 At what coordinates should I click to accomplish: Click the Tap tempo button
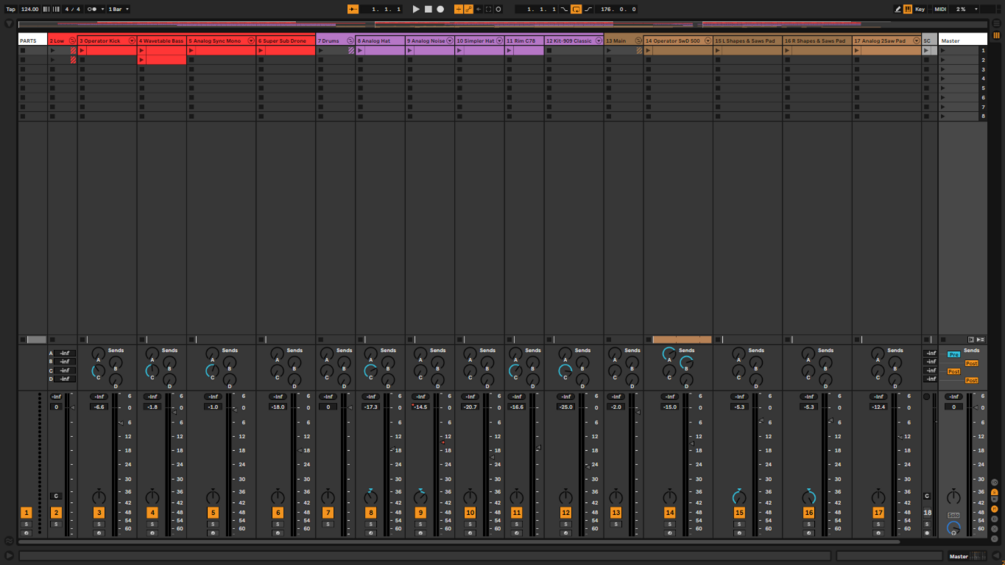click(x=10, y=9)
